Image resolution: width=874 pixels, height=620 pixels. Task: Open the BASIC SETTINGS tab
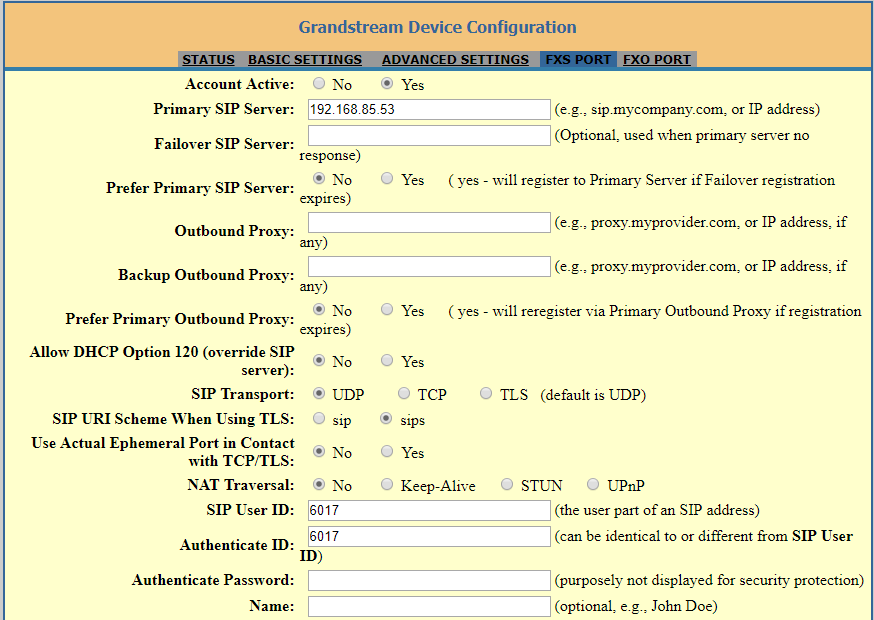(x=305, y=60)
